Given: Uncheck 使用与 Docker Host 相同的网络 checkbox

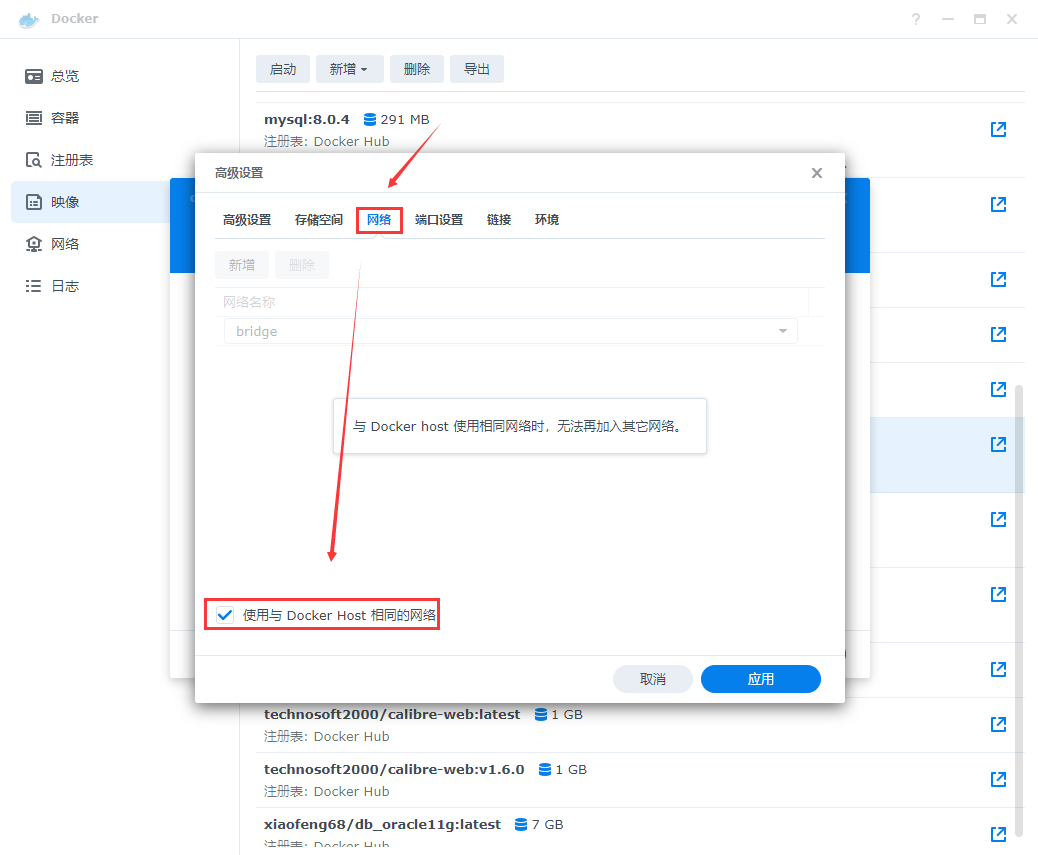Looking at the screenshot, I should 225,615.
